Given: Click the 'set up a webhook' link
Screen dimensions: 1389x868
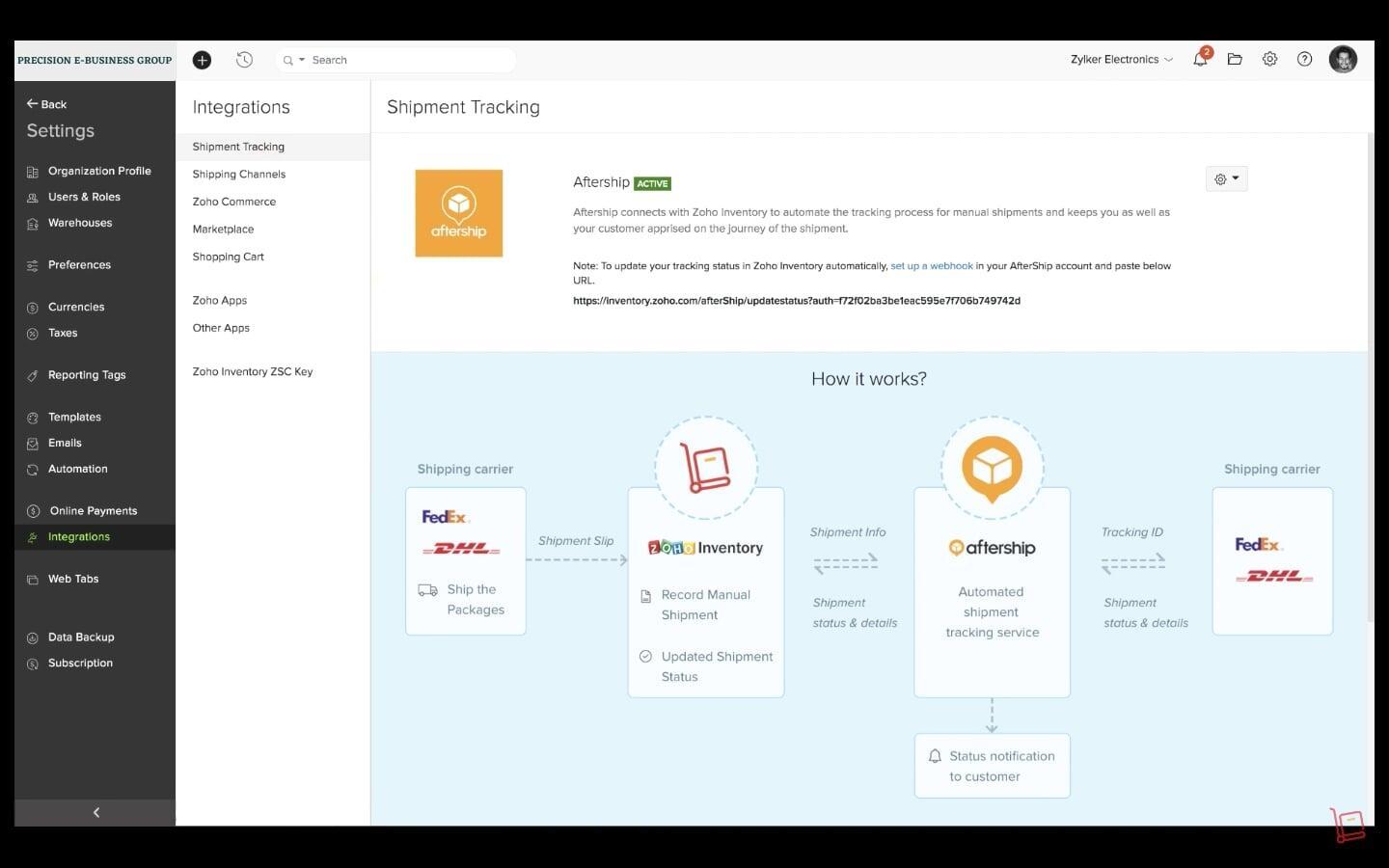Looking at the screenshot, I should click(932, 266).
